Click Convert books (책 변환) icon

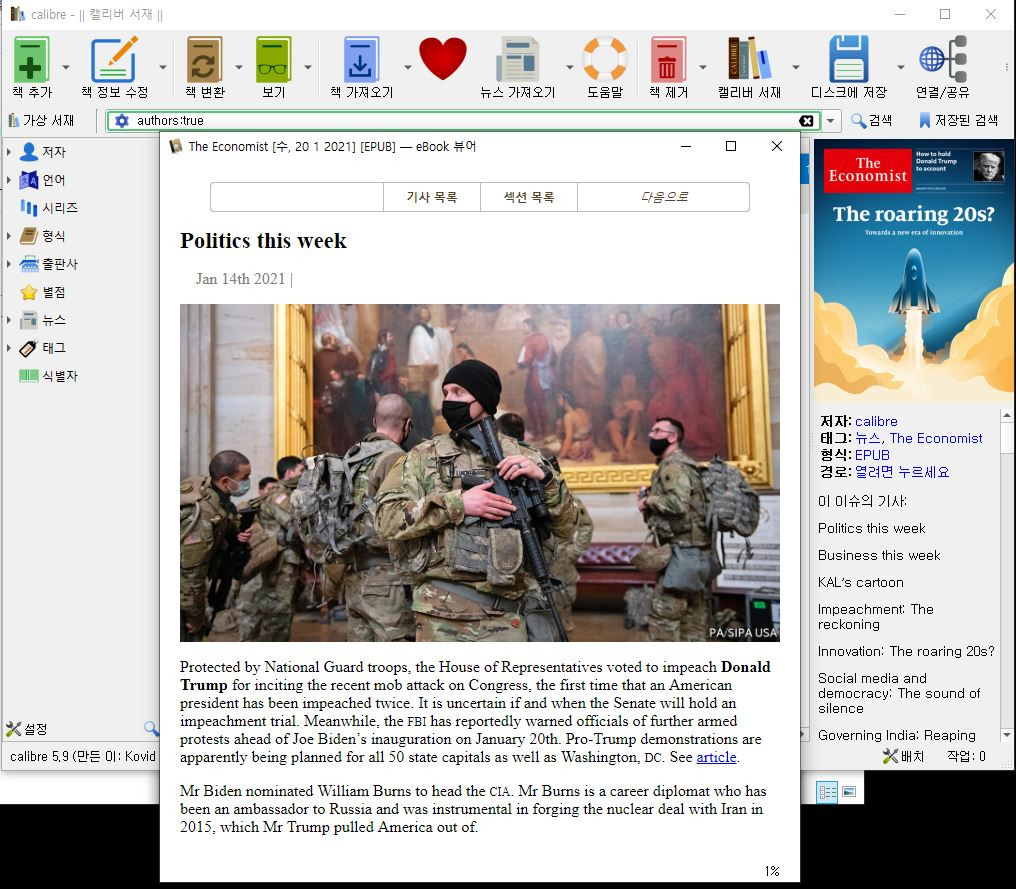click(x=204, y=60)
